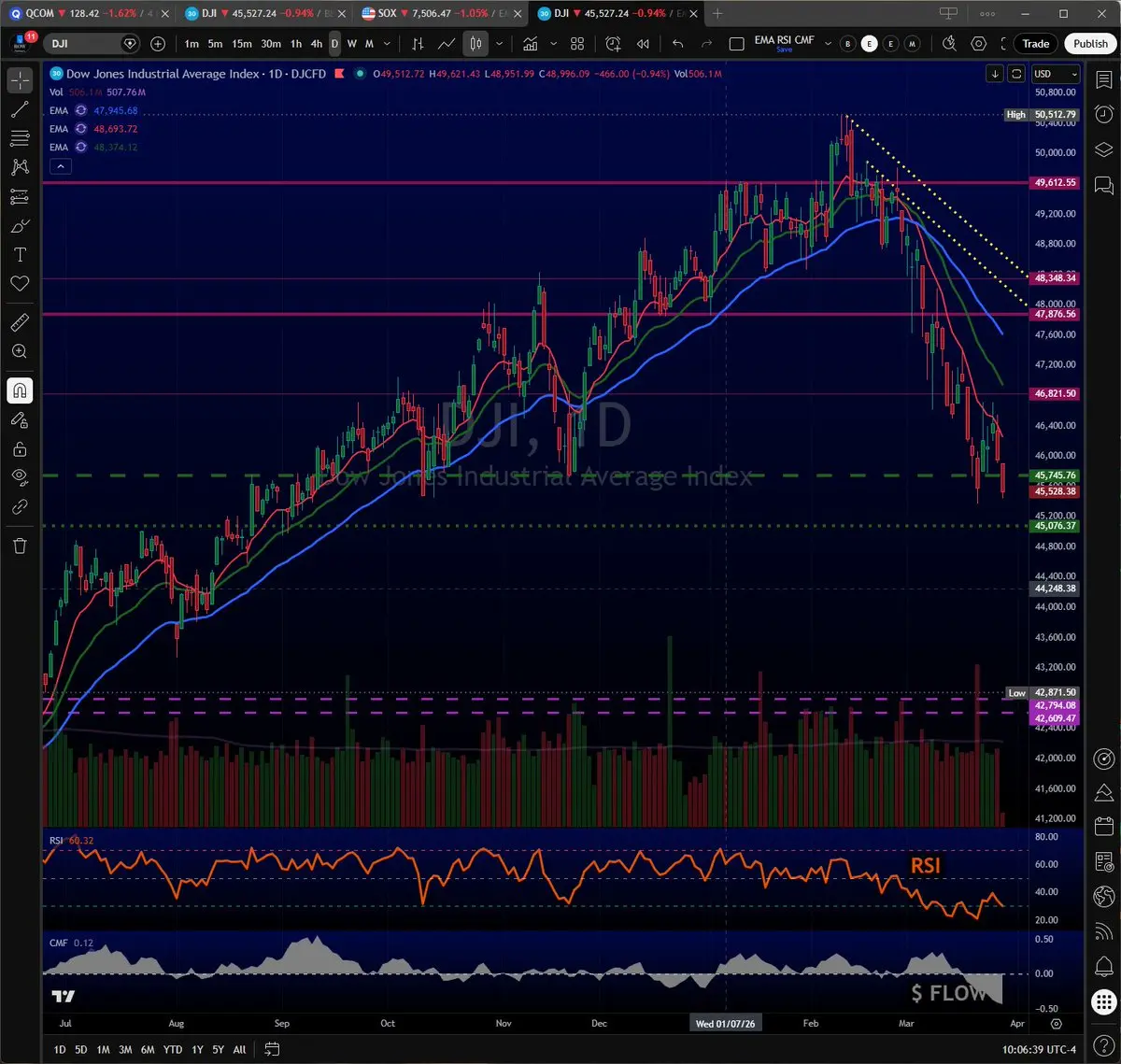Image resolution: width=1121 pixels, height=1064 pixels.
Task: Undo the last chart action
Action: 678,44
